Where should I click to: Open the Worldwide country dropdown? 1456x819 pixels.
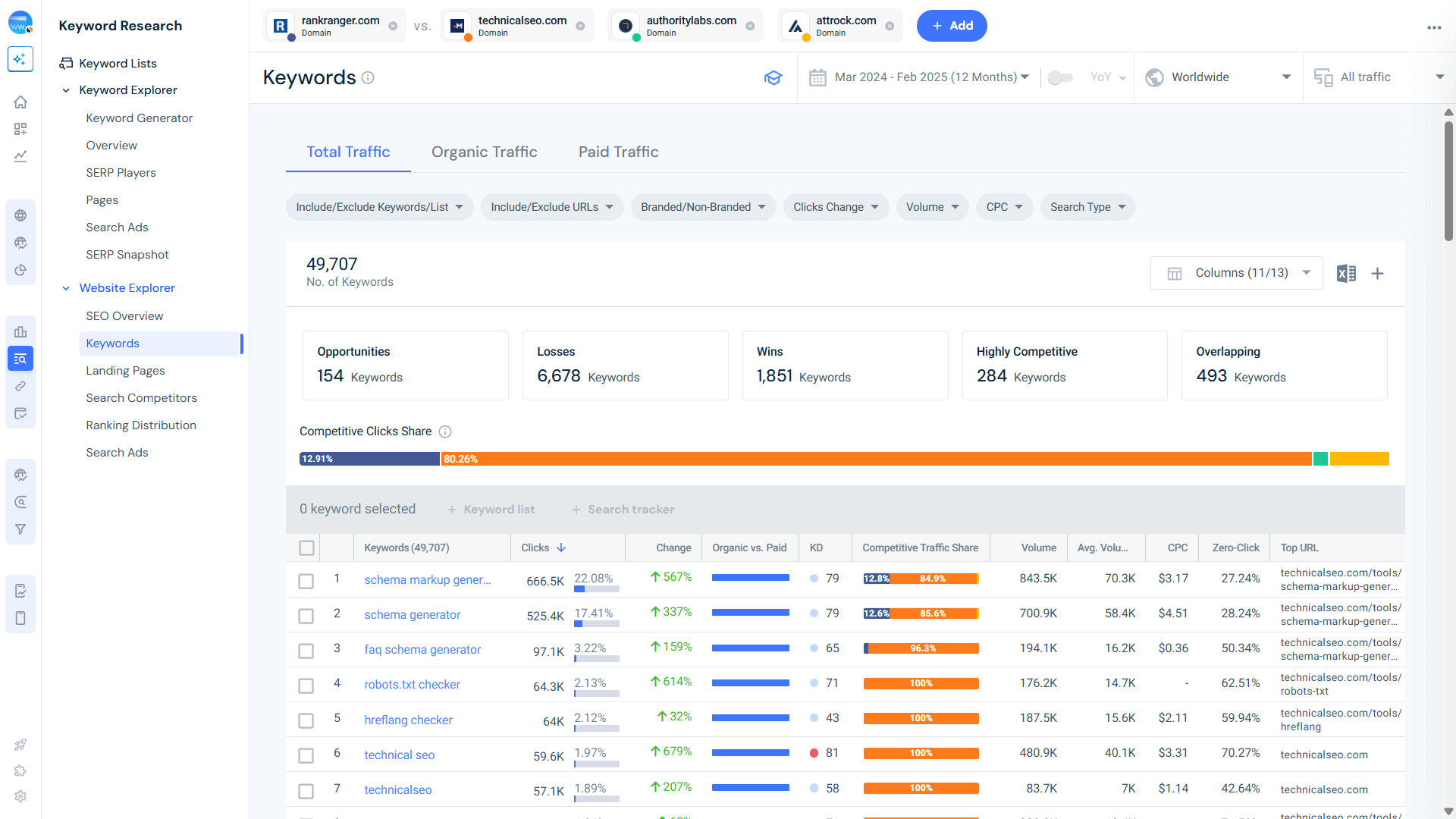coord(1218,77)
